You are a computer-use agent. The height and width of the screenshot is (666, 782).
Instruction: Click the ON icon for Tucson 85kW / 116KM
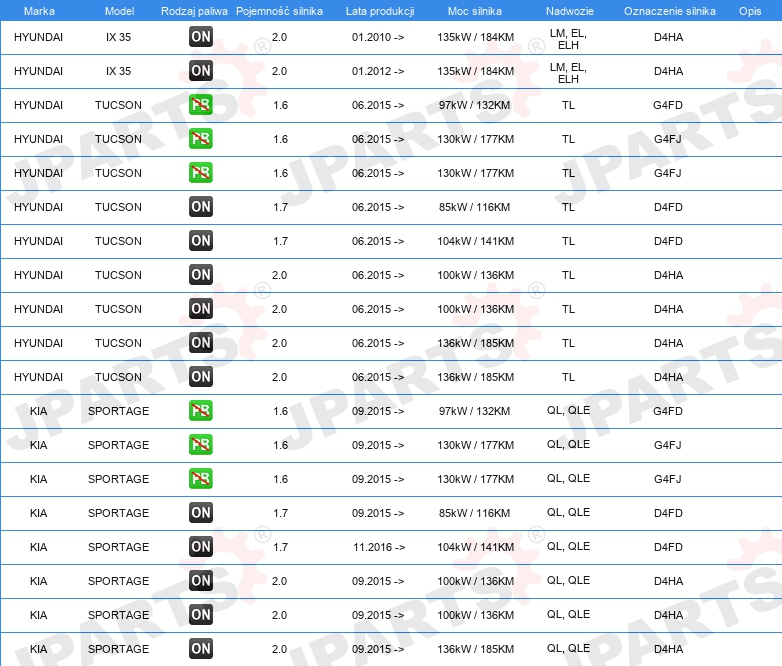click(x=201, y=207)
